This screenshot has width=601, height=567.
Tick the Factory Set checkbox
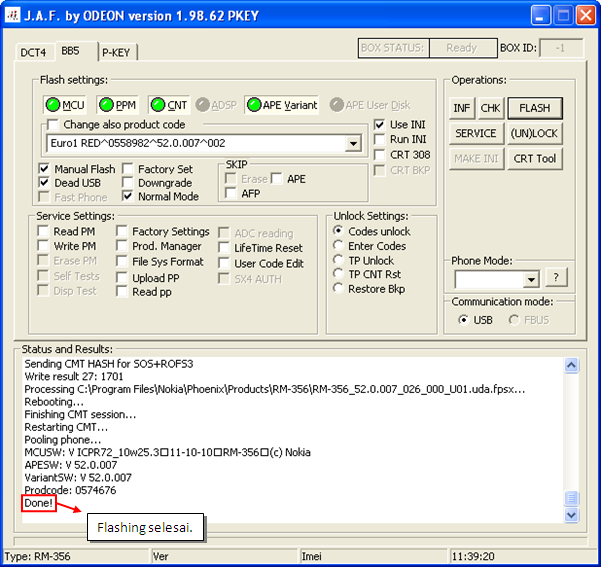128,169
